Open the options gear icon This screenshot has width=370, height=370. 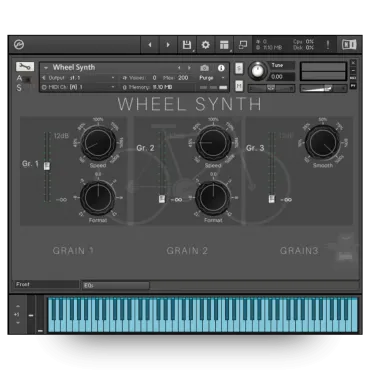pyautogui.click(x=206, y=45)
